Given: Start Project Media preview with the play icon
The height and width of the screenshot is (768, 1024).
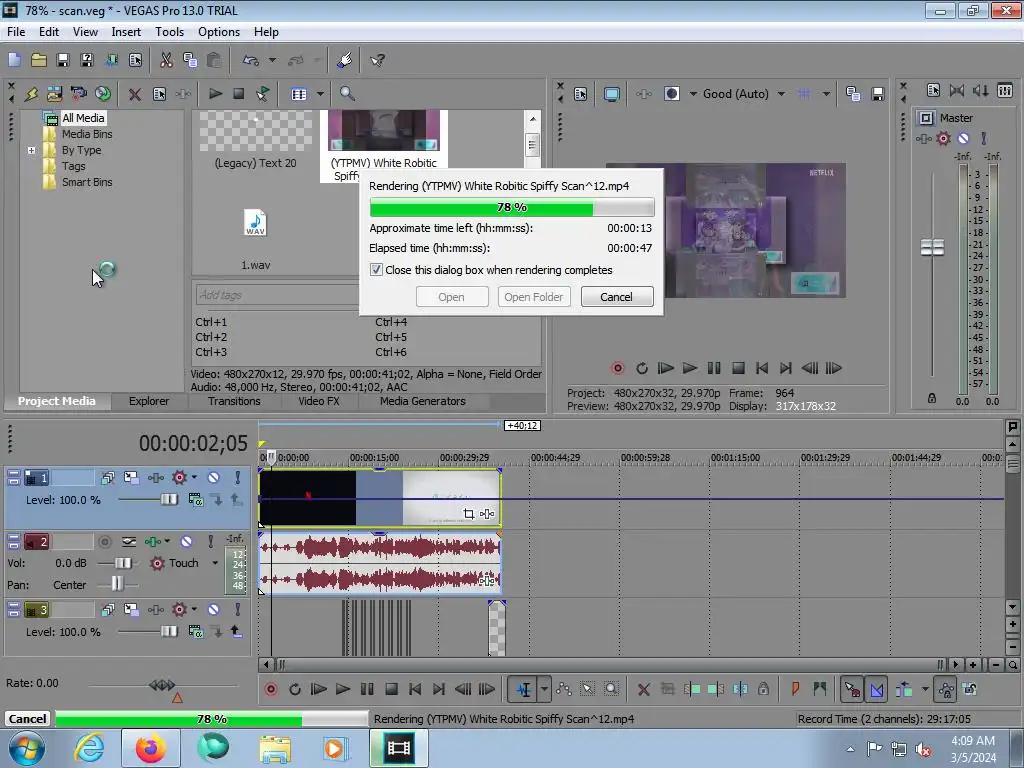Looking at the screenshot, I should (216, 93).
